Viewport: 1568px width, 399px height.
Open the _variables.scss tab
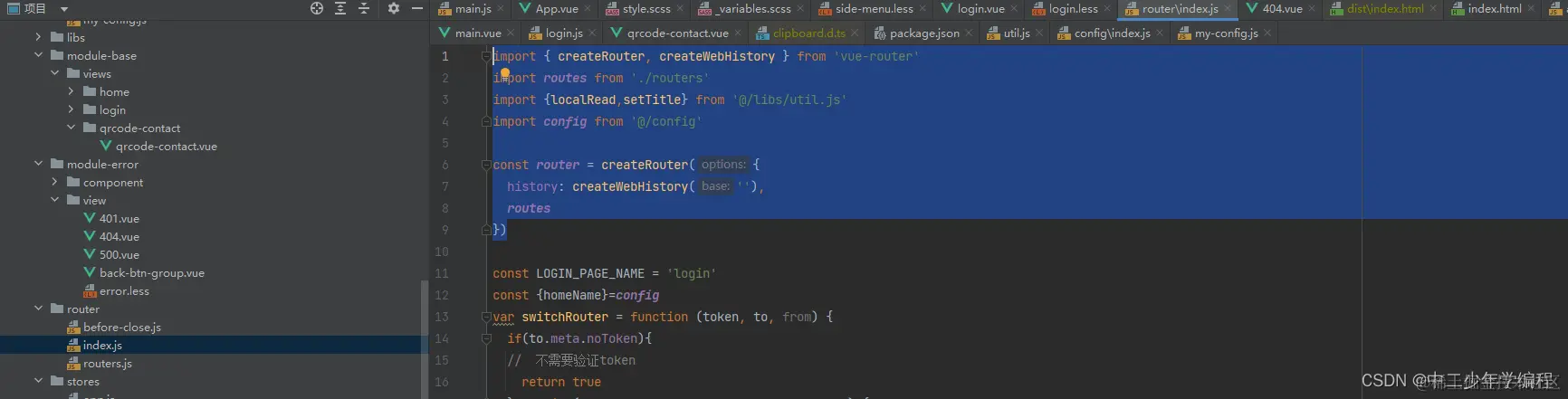753,9
